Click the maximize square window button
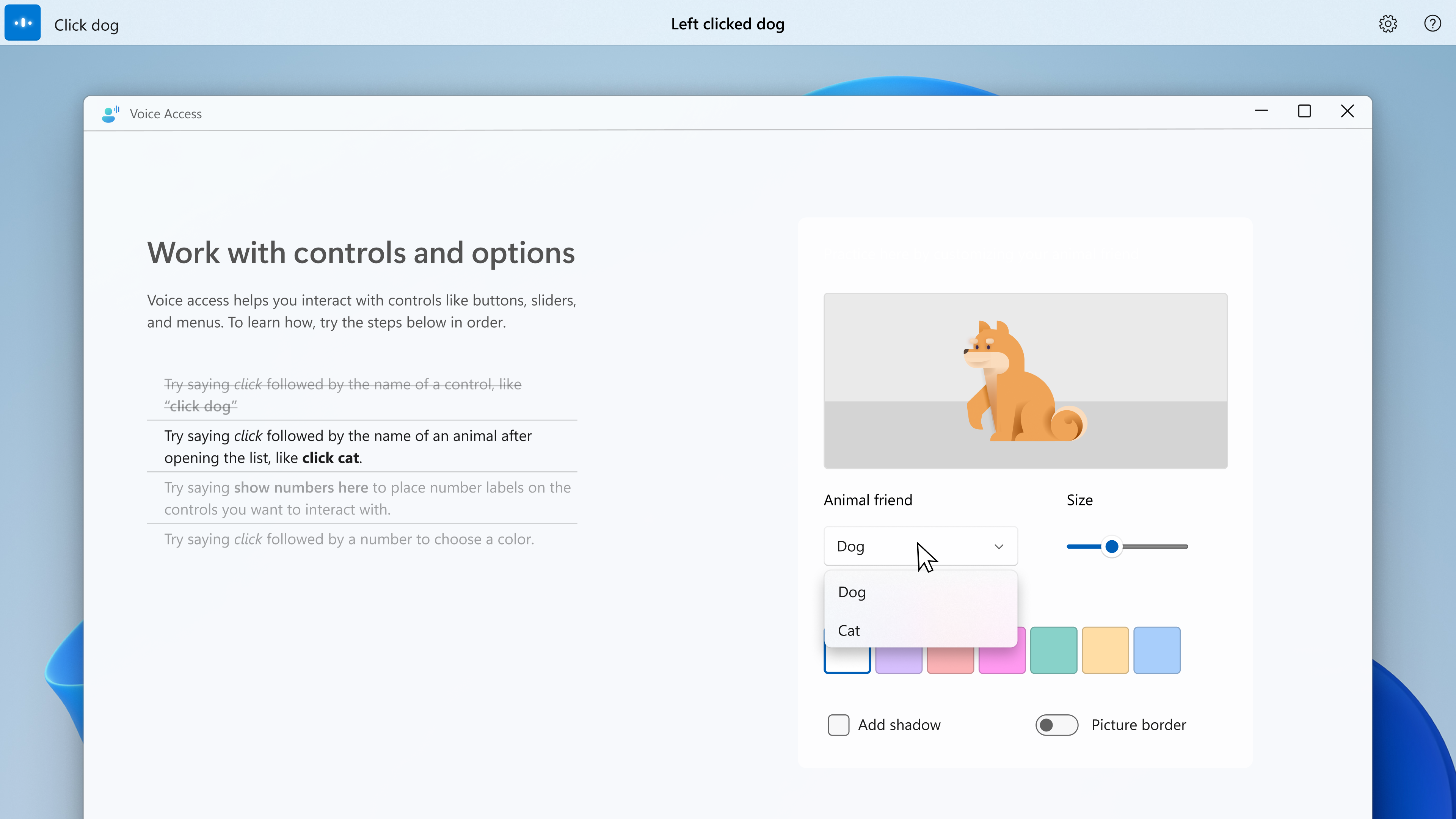 coord(1304,111)
